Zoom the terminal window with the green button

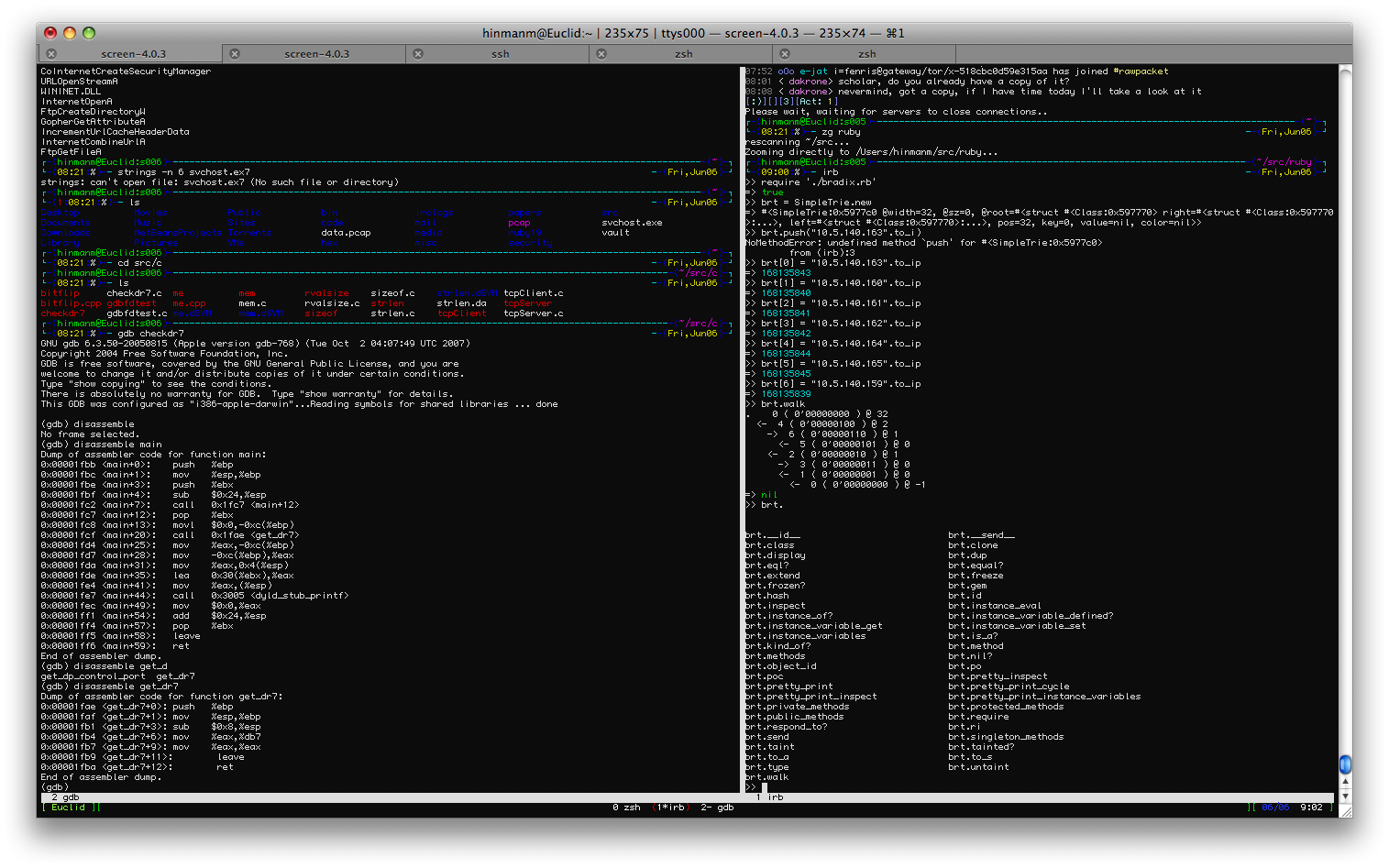[89, 33]
